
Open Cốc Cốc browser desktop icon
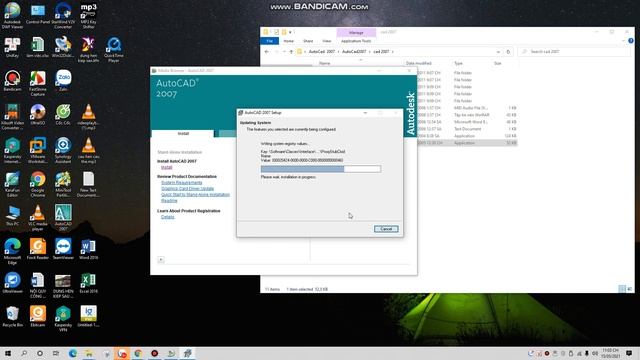(x=63, y=115)
